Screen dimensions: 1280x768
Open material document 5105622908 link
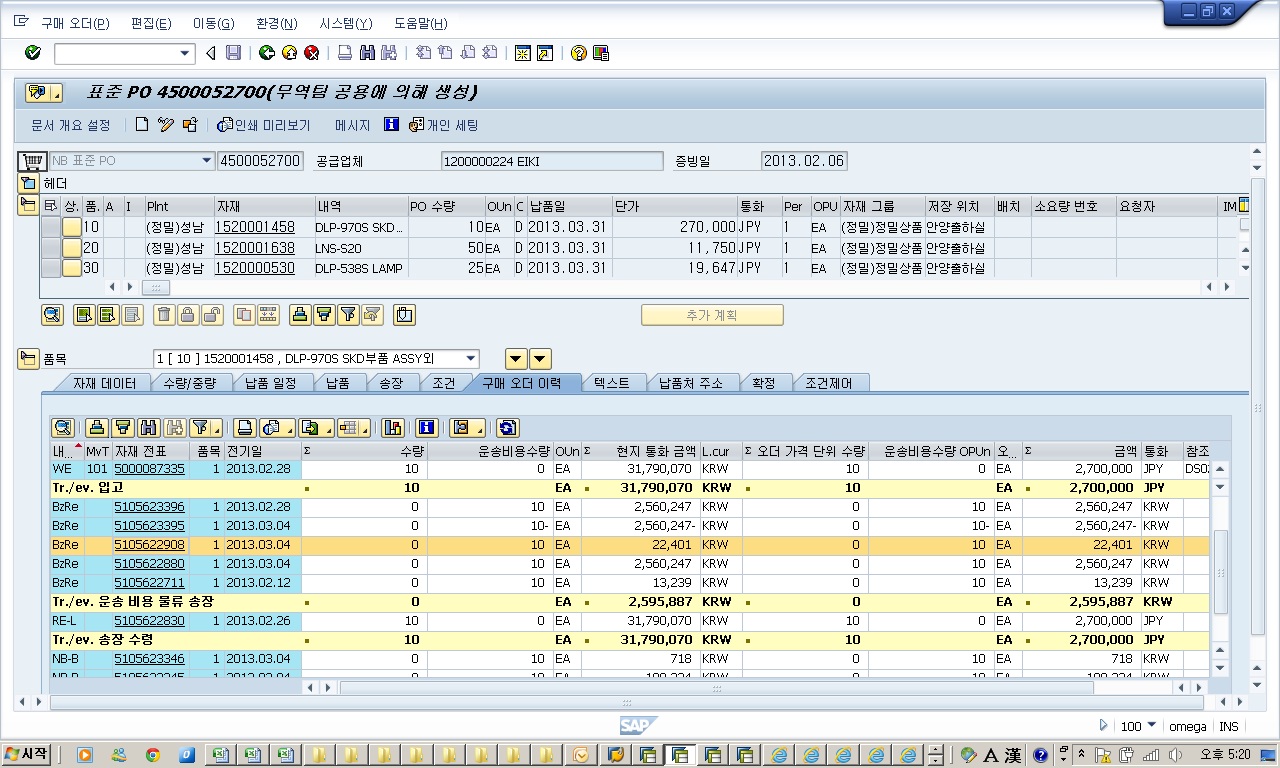coord(149,545)
